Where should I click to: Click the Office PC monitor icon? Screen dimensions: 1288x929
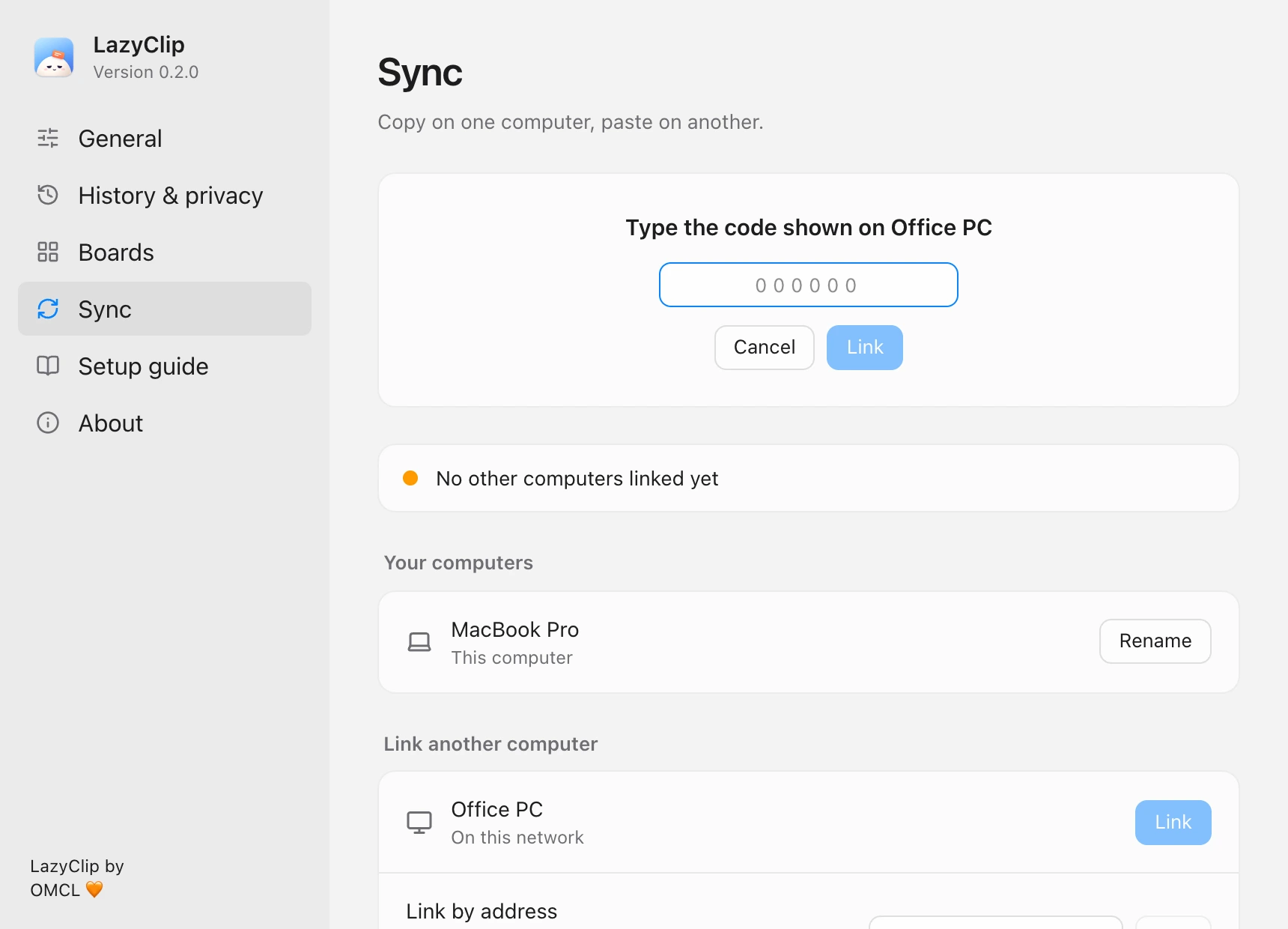(x=419, y=822)
